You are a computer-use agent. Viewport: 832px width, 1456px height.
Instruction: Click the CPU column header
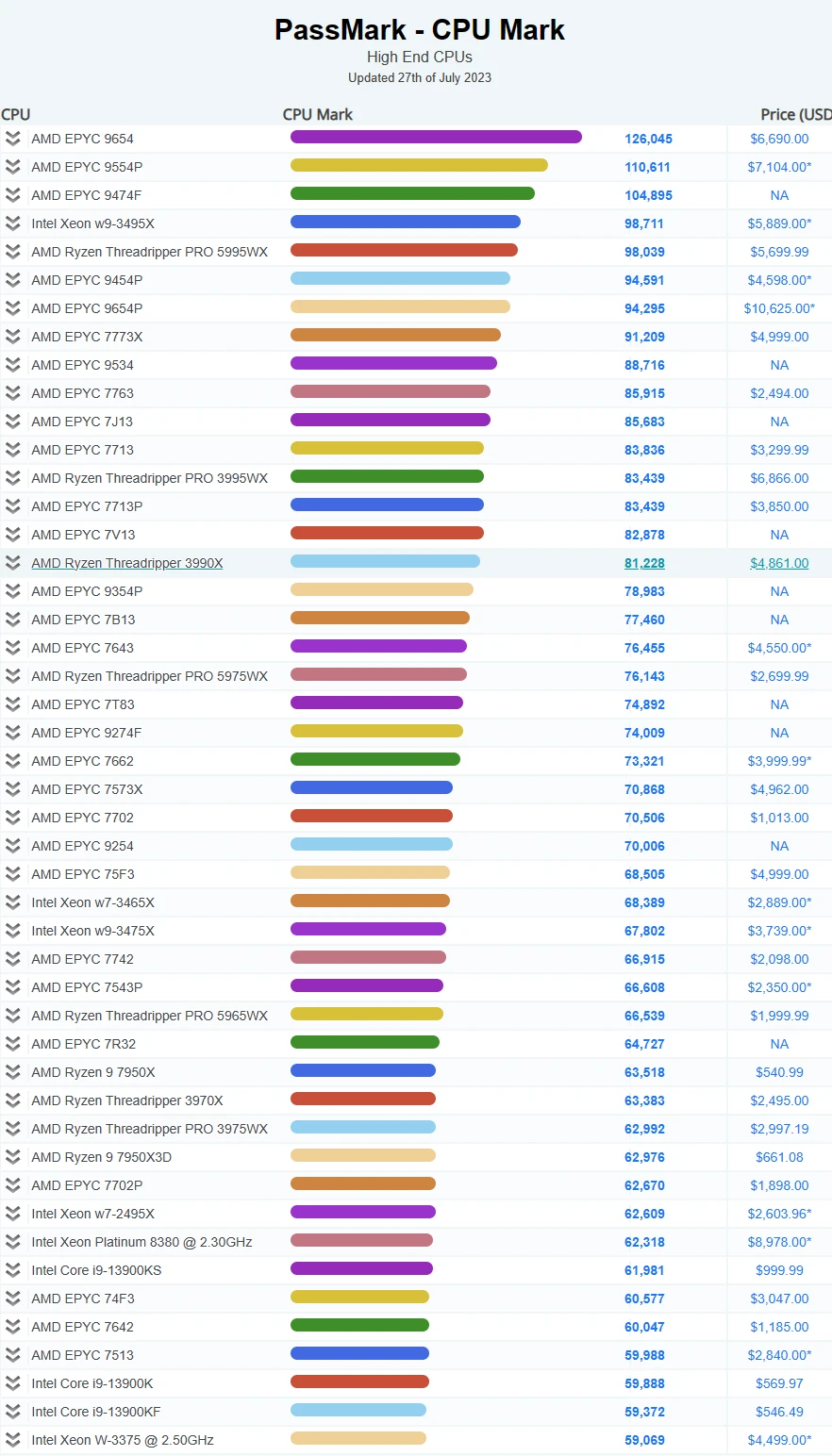pyautogui.click(x=16, y=114)
